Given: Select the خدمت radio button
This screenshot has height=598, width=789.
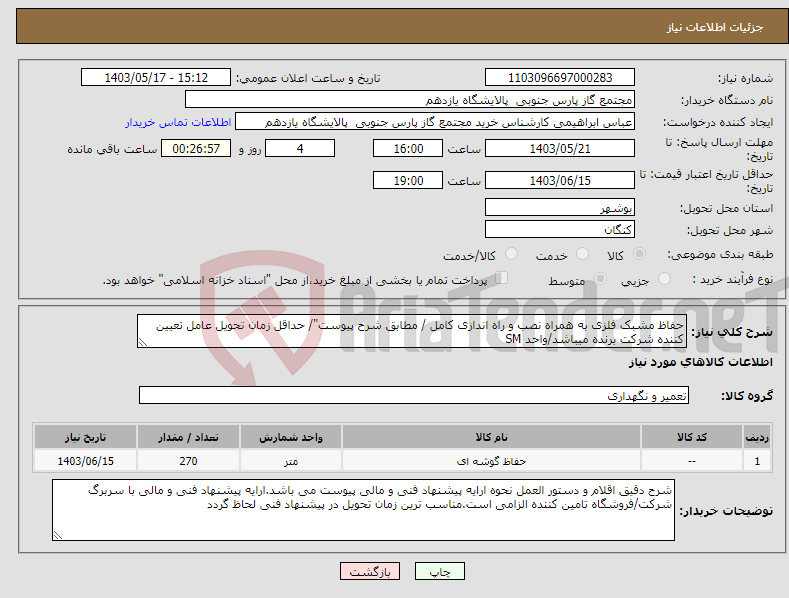Looking at the screenshot, I should 582,254.
